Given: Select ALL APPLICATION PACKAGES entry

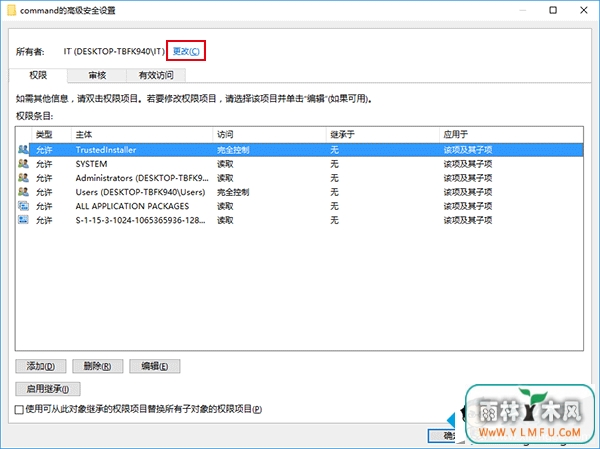Looking at the screenshot, I should point(300,206).
